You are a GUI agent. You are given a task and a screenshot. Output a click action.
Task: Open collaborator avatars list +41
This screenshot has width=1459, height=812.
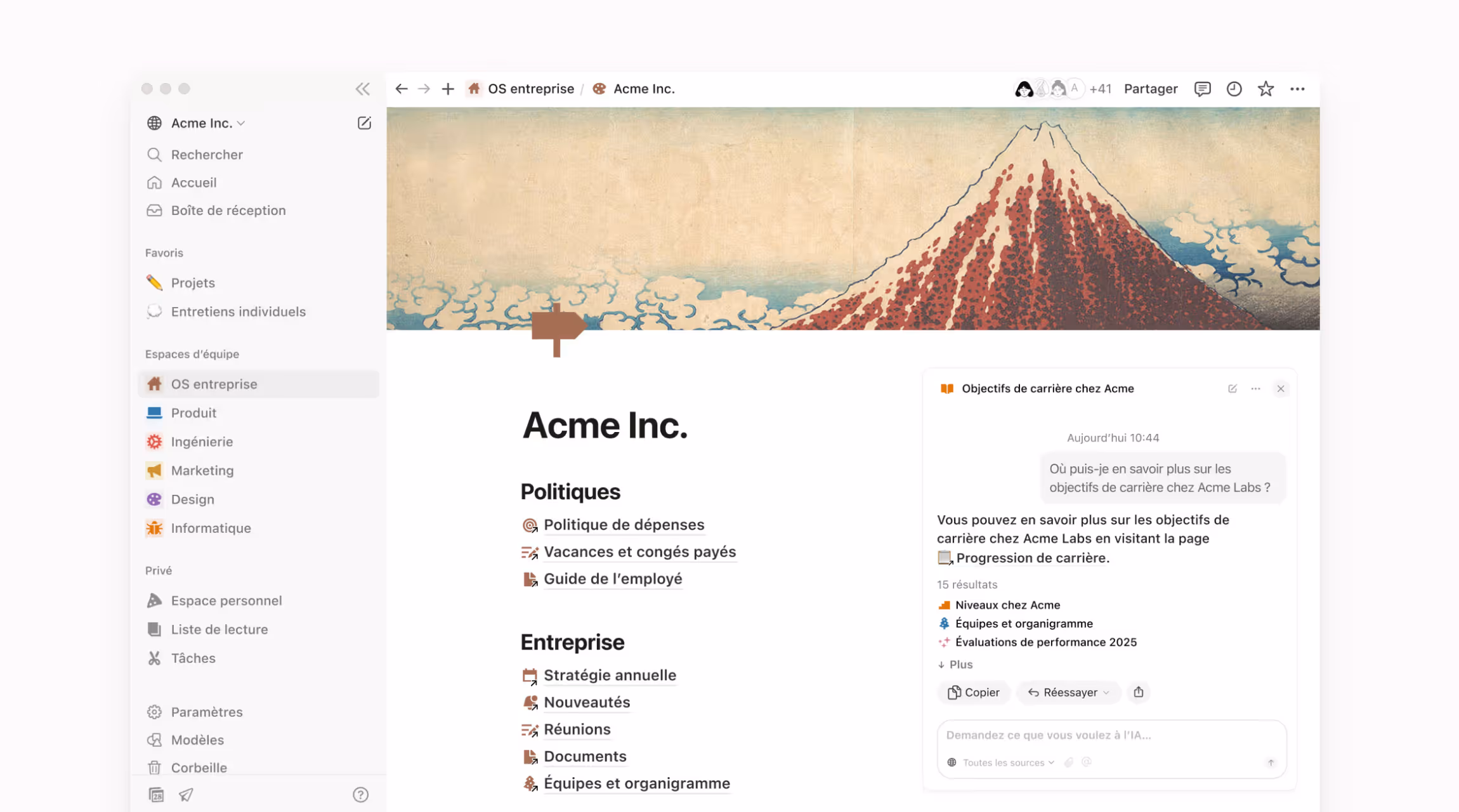click(x=1063, y=89)
